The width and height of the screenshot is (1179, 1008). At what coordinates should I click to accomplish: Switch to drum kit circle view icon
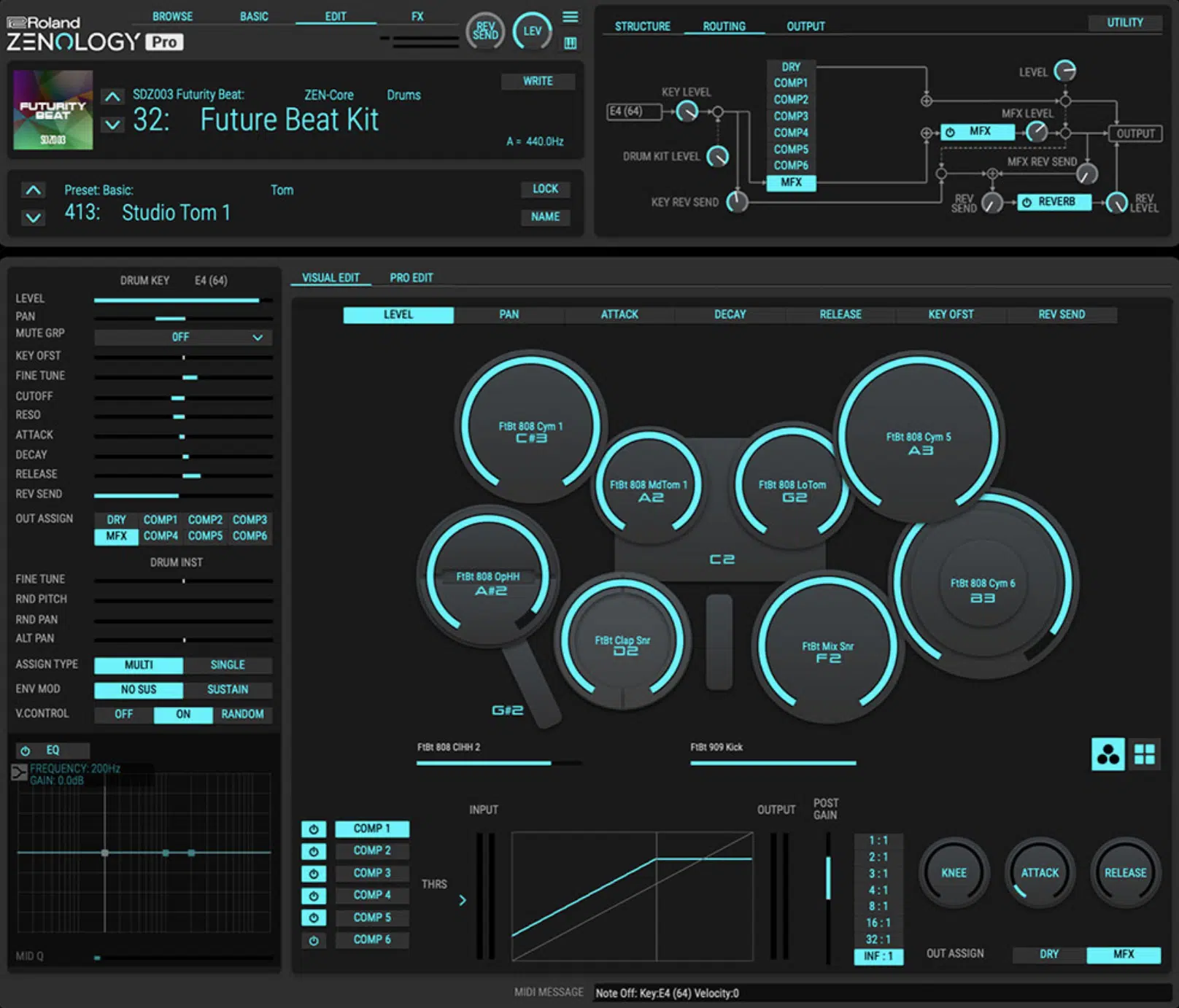pyautogui.click(x=1108, y=754)
